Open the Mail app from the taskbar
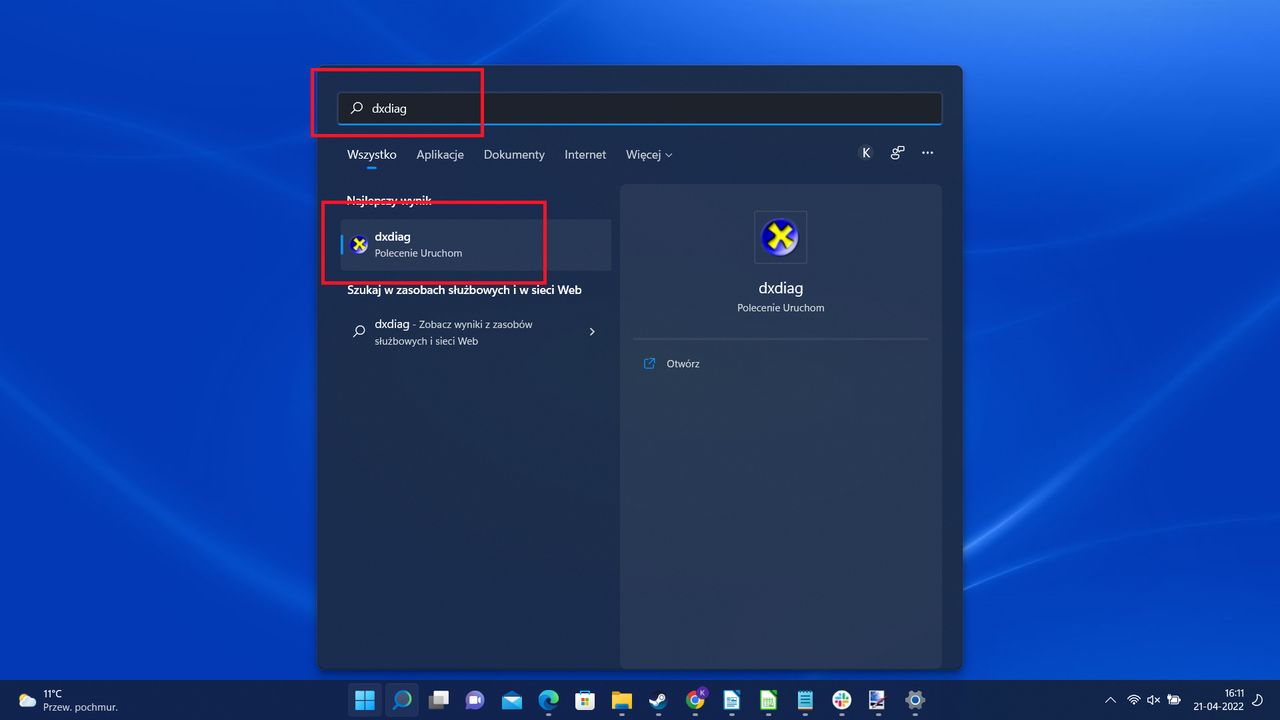1280x720 pixels. pyautogui.click(x=511, y=699)
